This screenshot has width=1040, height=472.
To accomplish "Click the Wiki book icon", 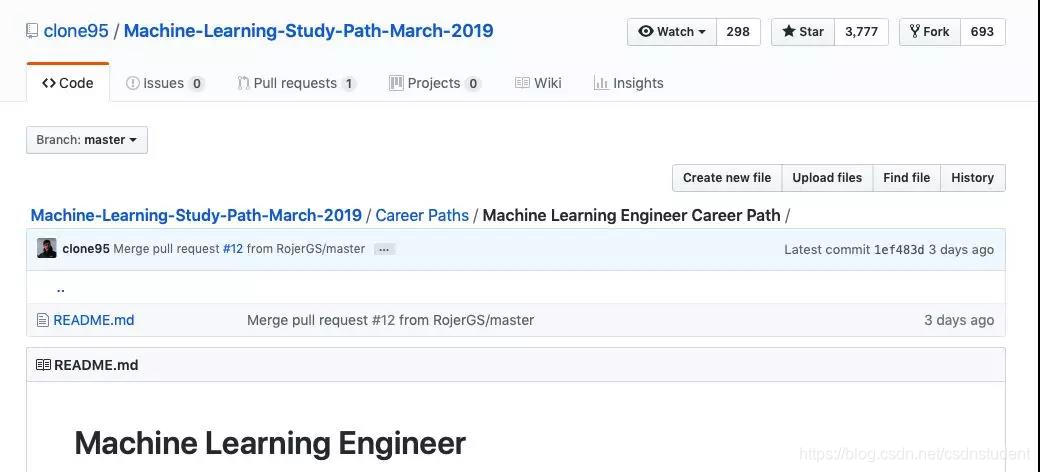I will [x=522, y=83].
